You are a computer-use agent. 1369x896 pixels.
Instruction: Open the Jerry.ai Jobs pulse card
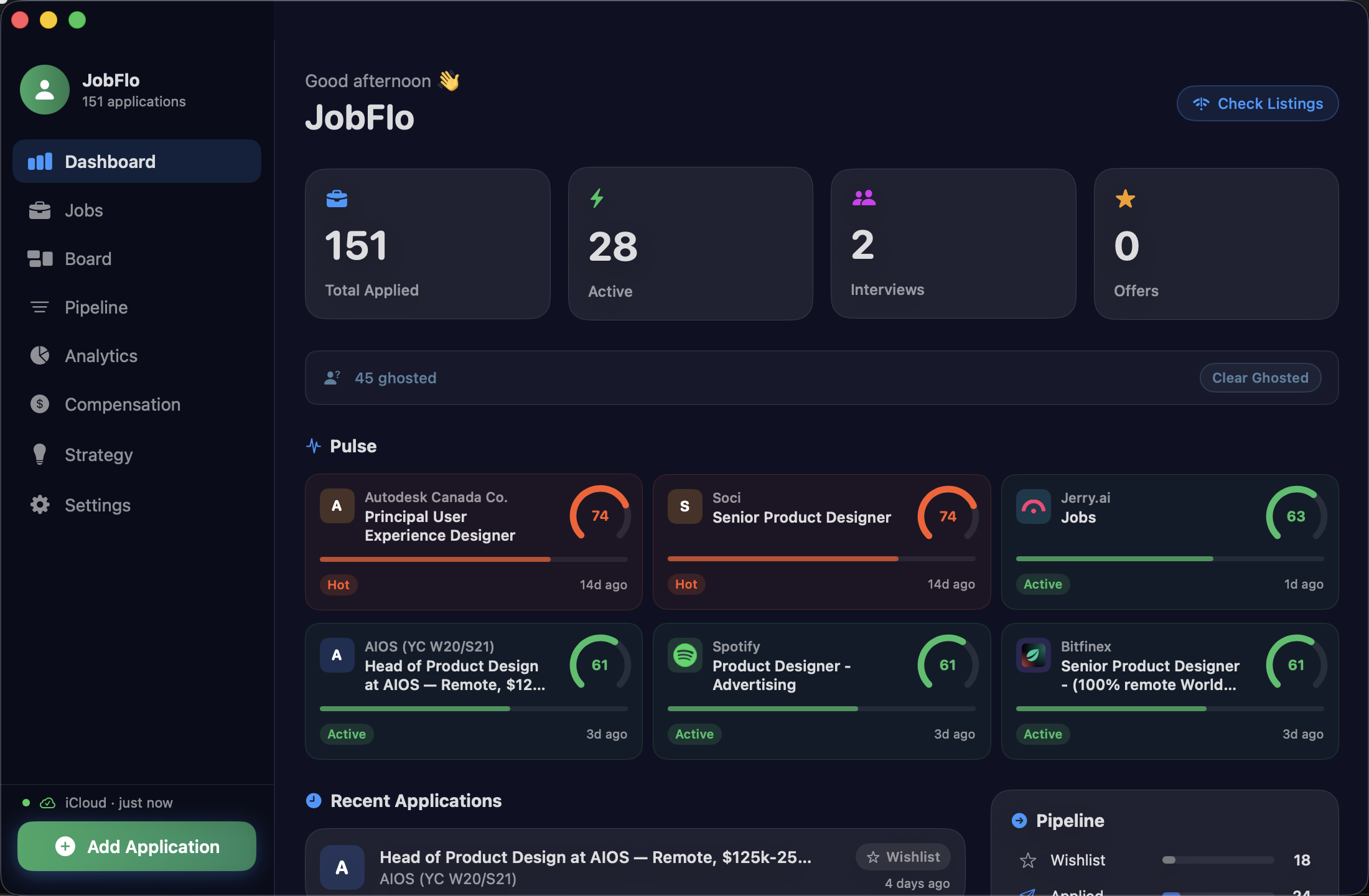[1170, 542]
